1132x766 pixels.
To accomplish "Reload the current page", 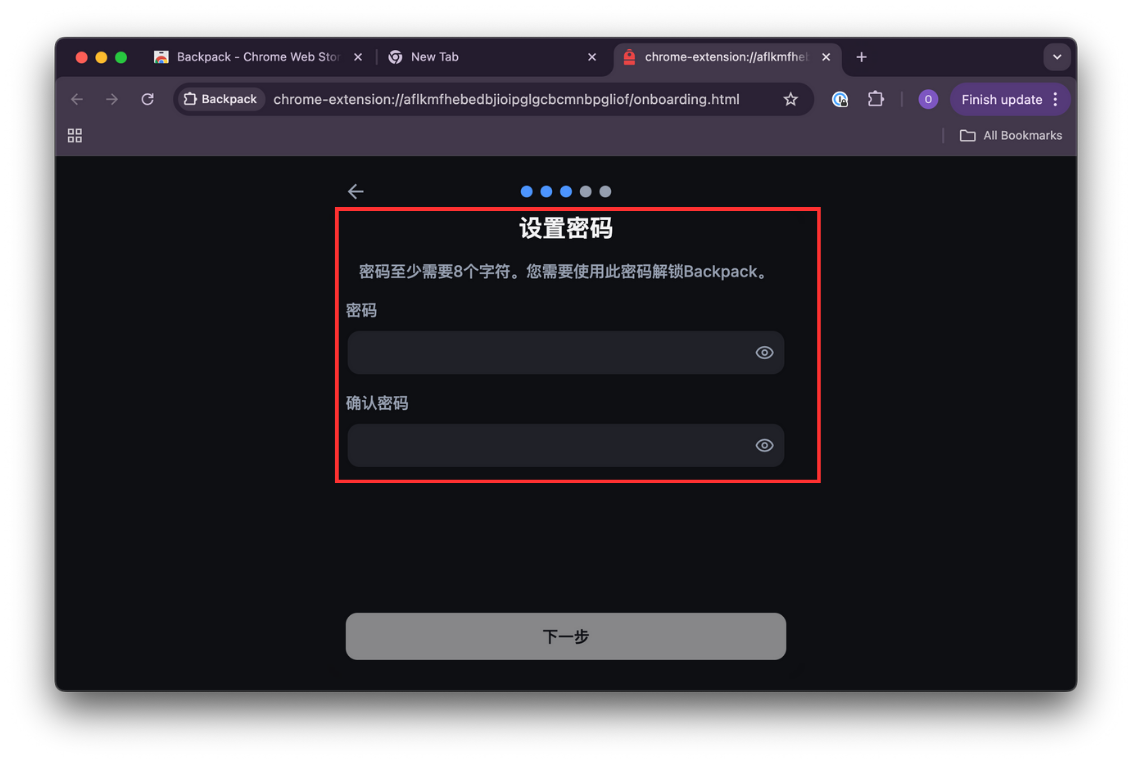I will click(147, 100).
